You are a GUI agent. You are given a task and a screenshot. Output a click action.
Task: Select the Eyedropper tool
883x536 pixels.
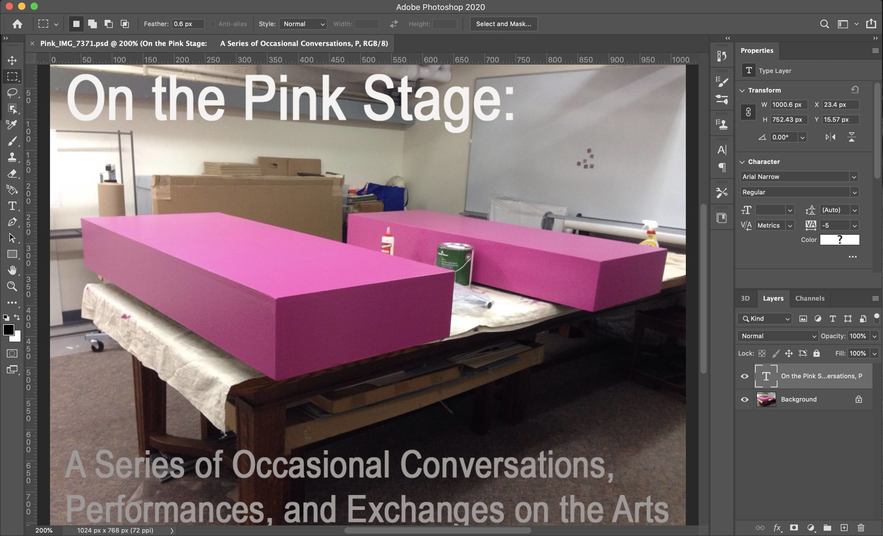click(12, 125)
